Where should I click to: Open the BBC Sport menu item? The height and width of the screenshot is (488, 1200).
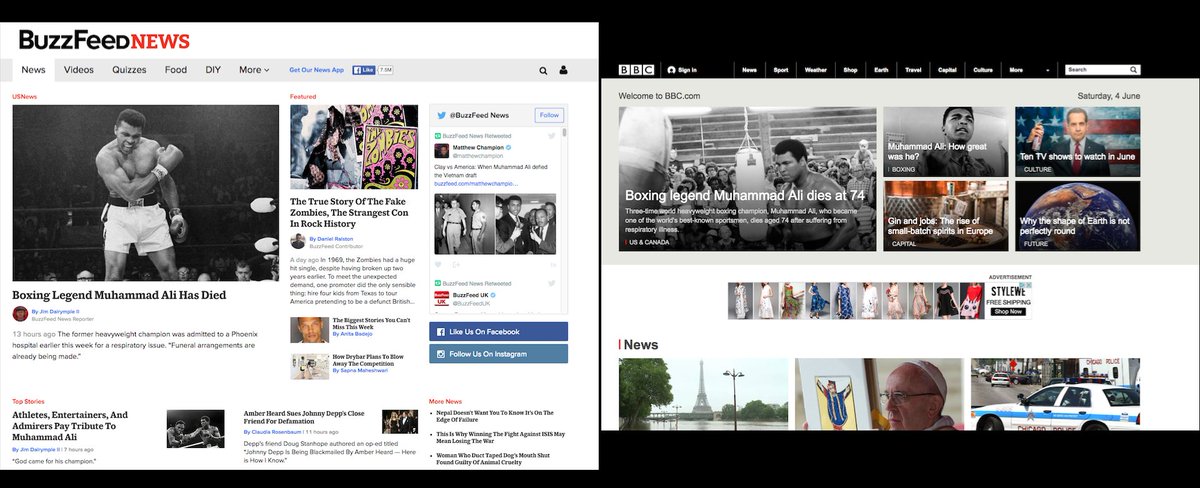point(781,70)
